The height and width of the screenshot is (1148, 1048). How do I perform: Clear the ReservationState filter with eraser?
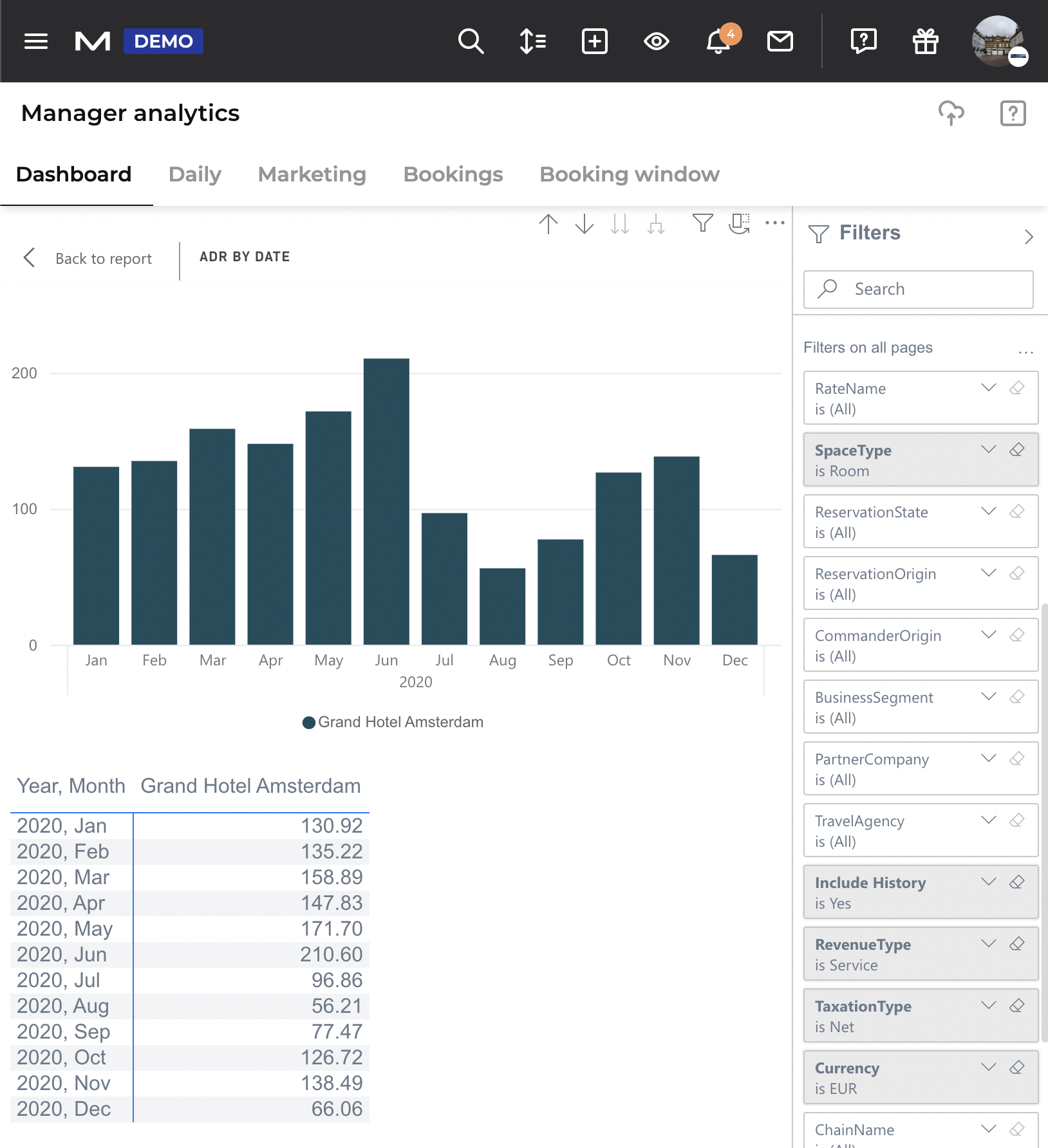[x=1017, y=511]
